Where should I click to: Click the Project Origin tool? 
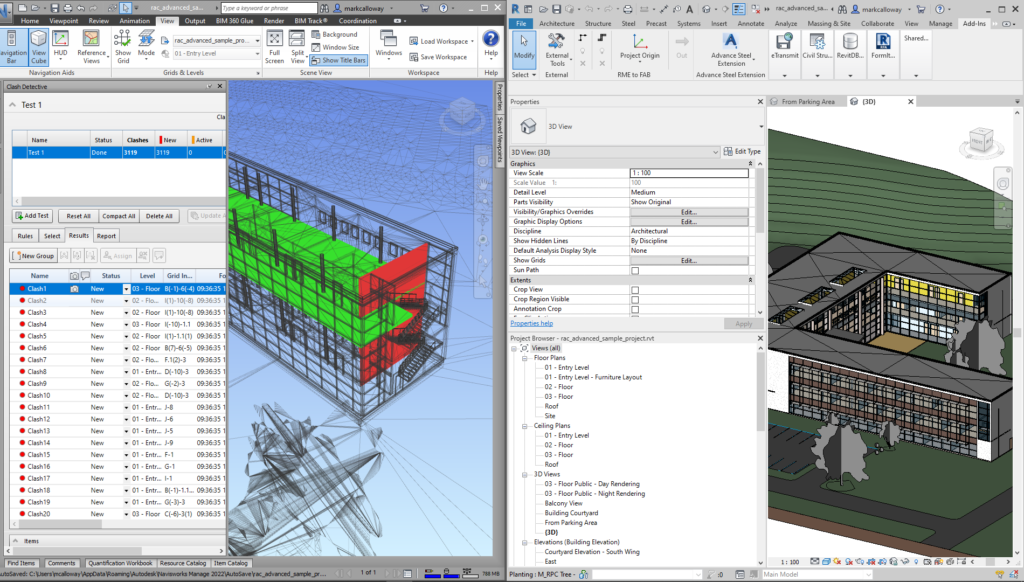point(639,47)
